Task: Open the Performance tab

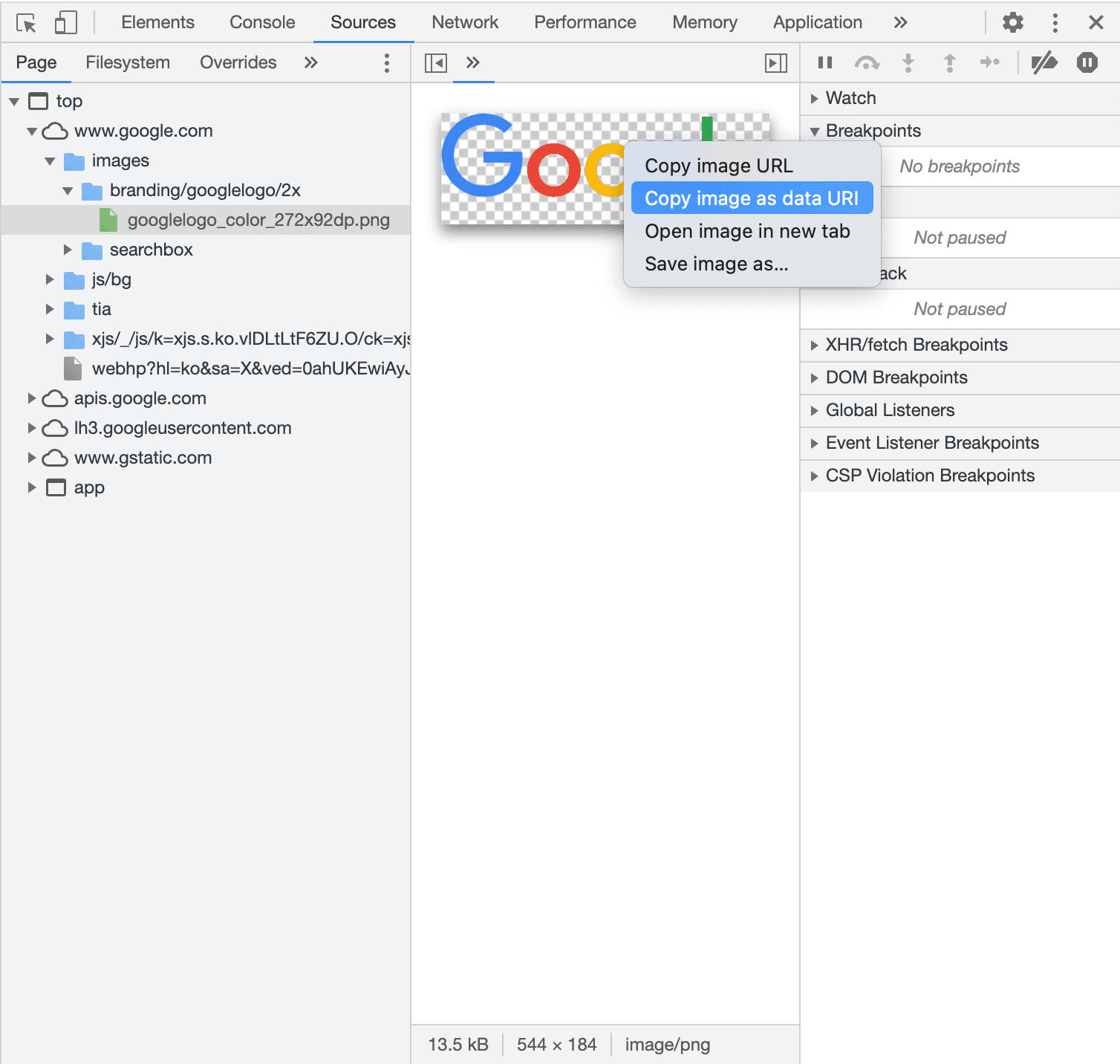Action: [585, 22]
